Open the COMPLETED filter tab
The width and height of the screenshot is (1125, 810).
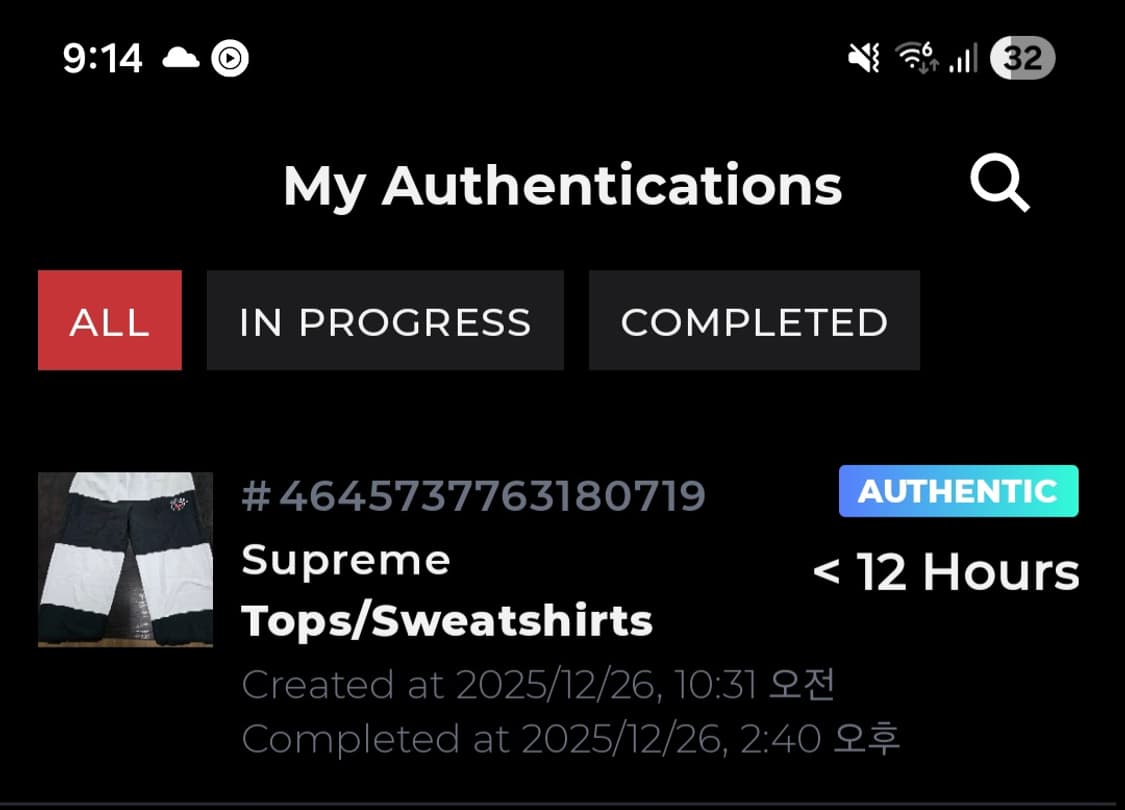point(754,320)
